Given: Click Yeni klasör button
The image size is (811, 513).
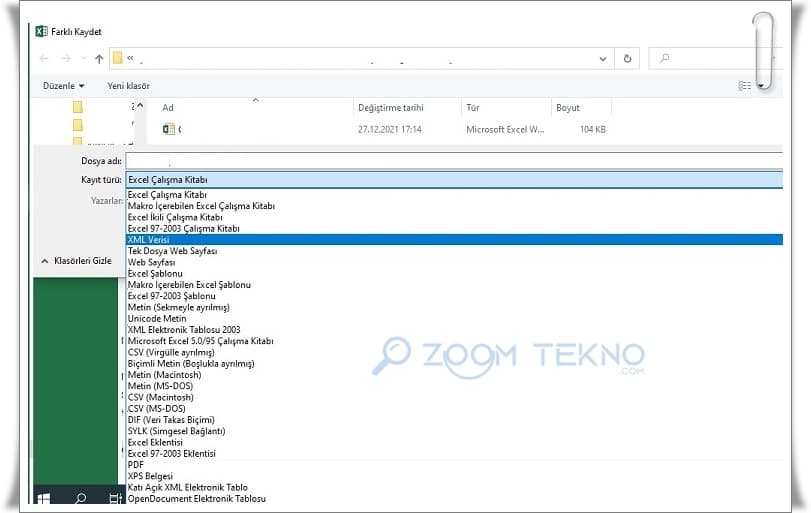Looking at the screenshot, I should click(128, 86).
